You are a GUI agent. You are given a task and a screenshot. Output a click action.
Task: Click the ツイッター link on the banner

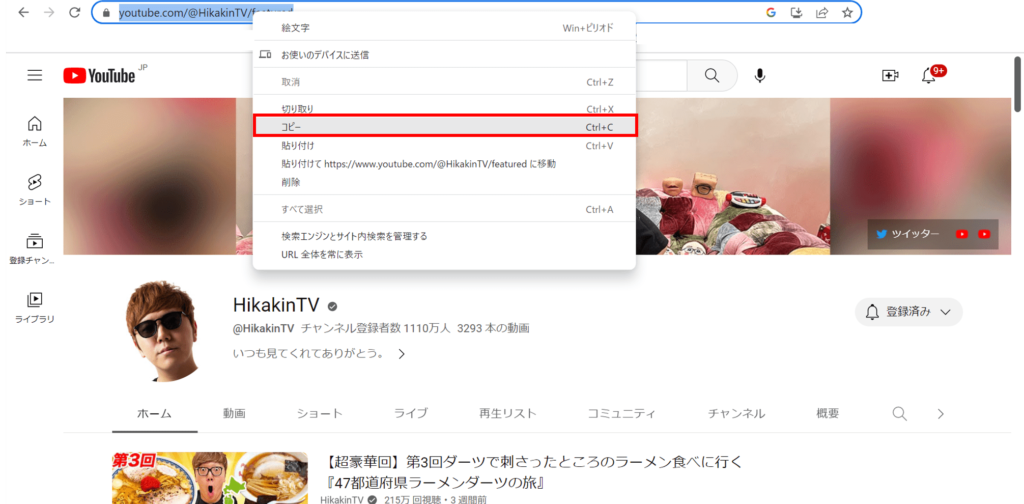[x=908, y=234]
